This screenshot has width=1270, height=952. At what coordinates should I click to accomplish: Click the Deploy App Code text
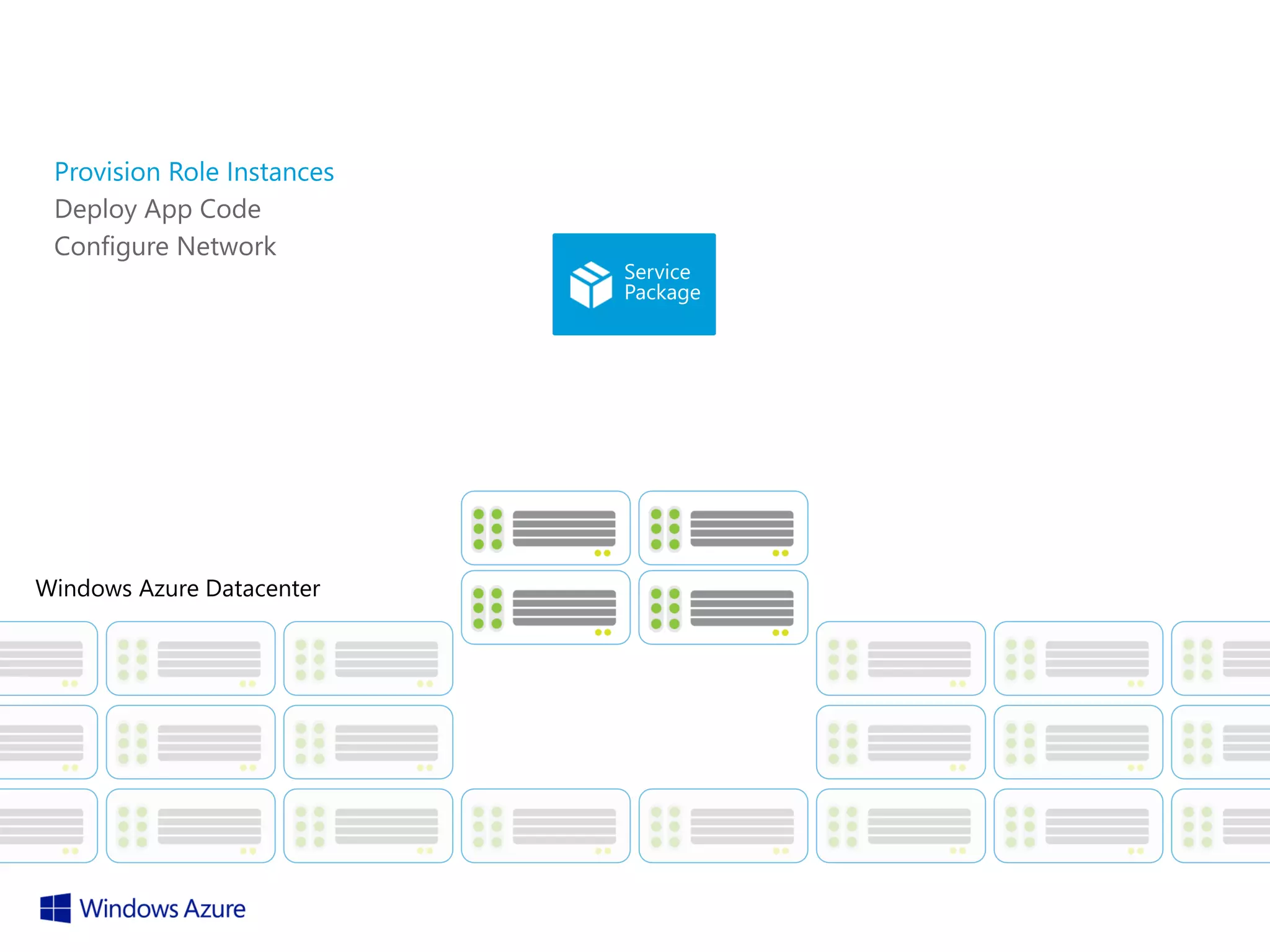[x=158, y=209]
